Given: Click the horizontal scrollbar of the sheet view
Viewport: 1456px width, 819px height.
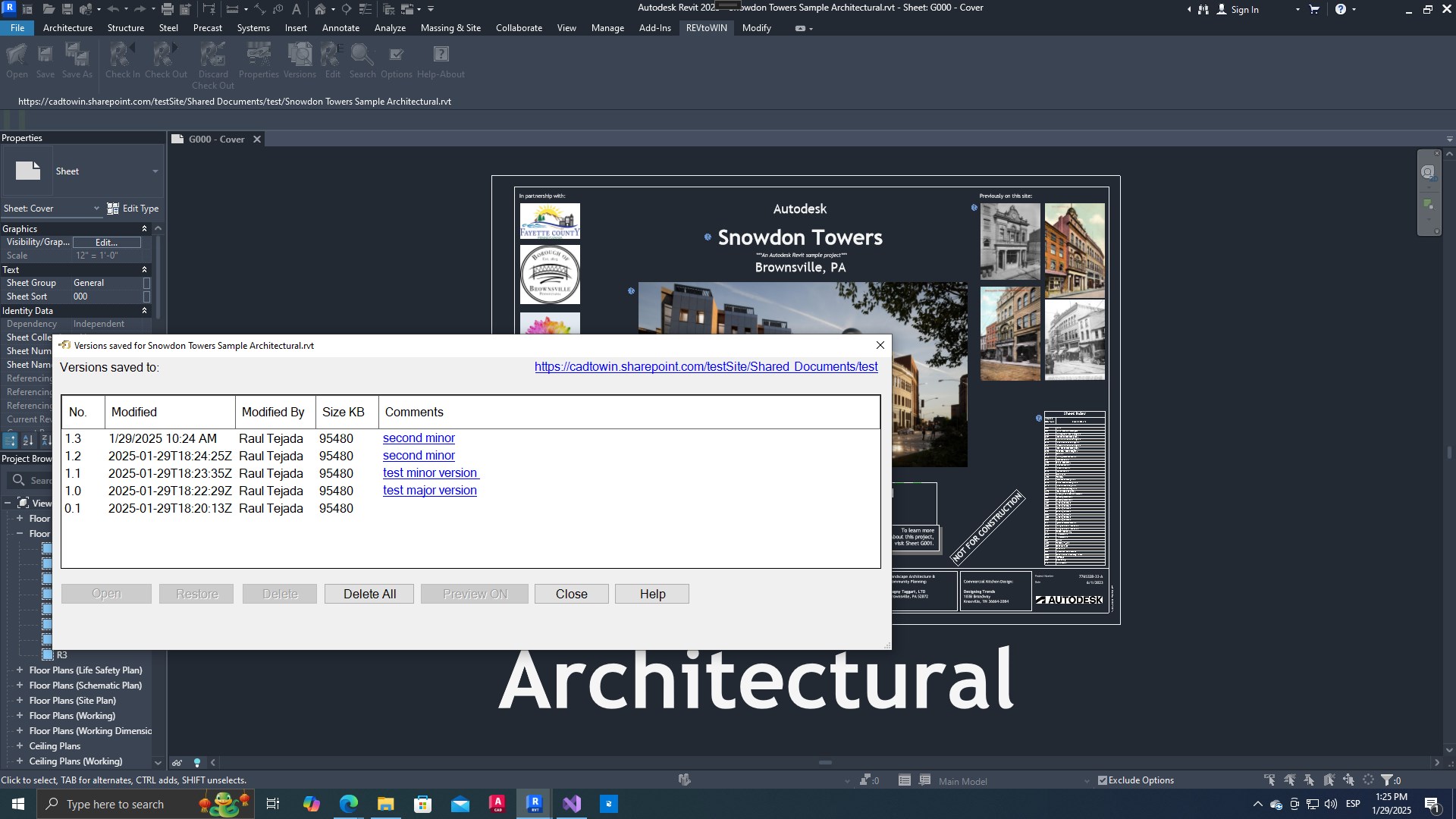Looking at the screenshot, I should point(825,763).
